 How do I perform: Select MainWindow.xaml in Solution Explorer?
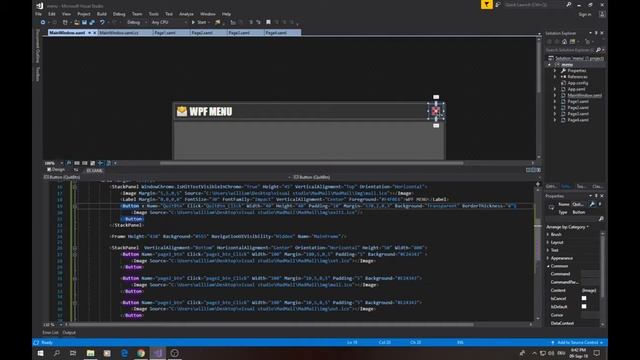pyautogui.click(x=584, y=95)
